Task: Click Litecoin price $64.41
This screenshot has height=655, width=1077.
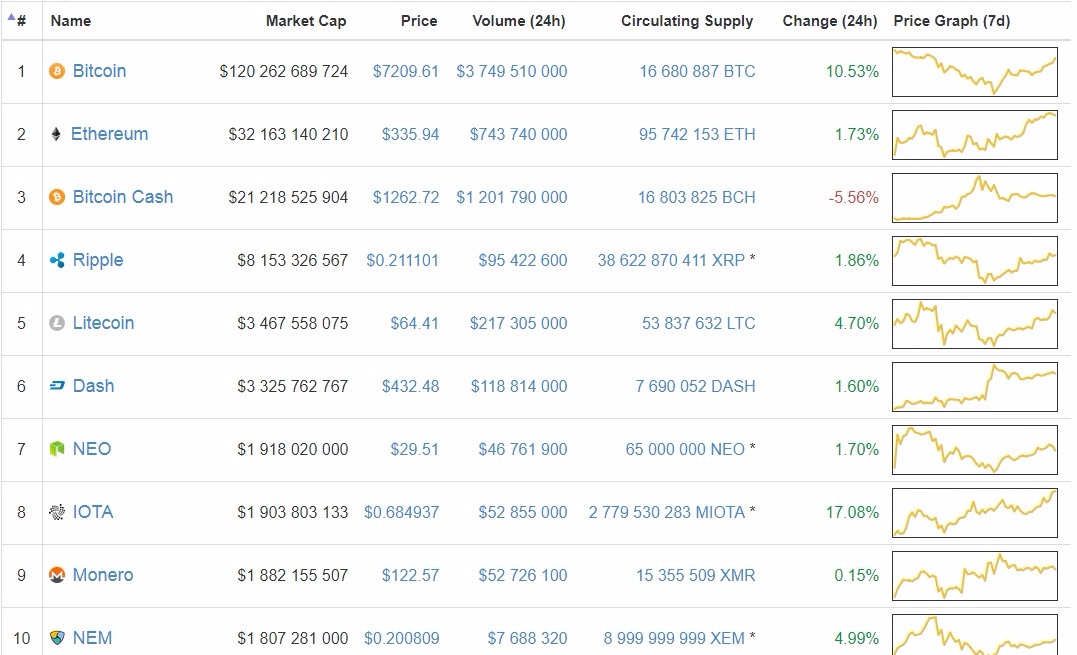Action: click(x=414, y=323)
